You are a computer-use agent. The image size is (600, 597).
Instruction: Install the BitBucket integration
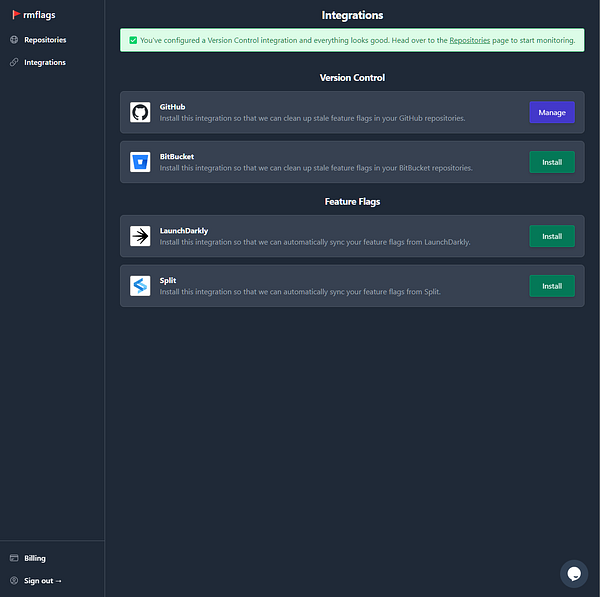click(x=552, y=162)
